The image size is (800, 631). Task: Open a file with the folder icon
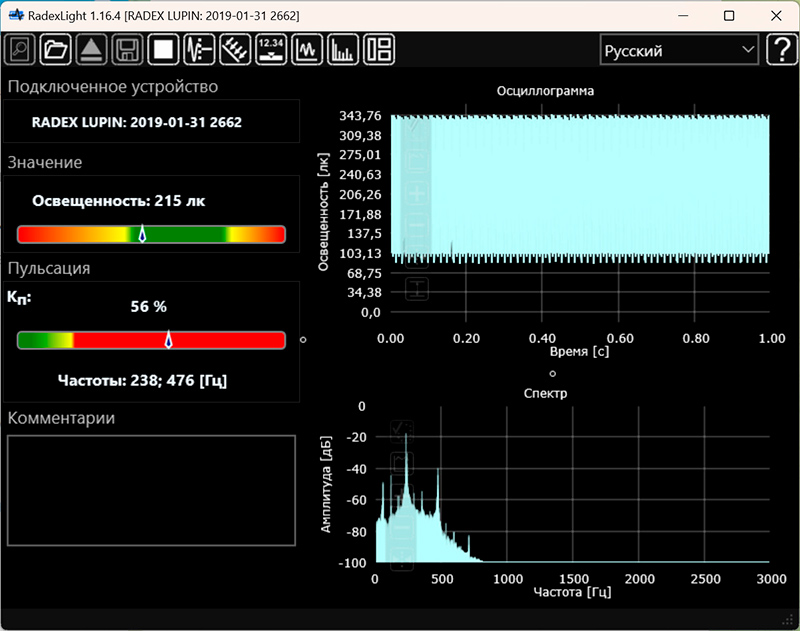56,49
